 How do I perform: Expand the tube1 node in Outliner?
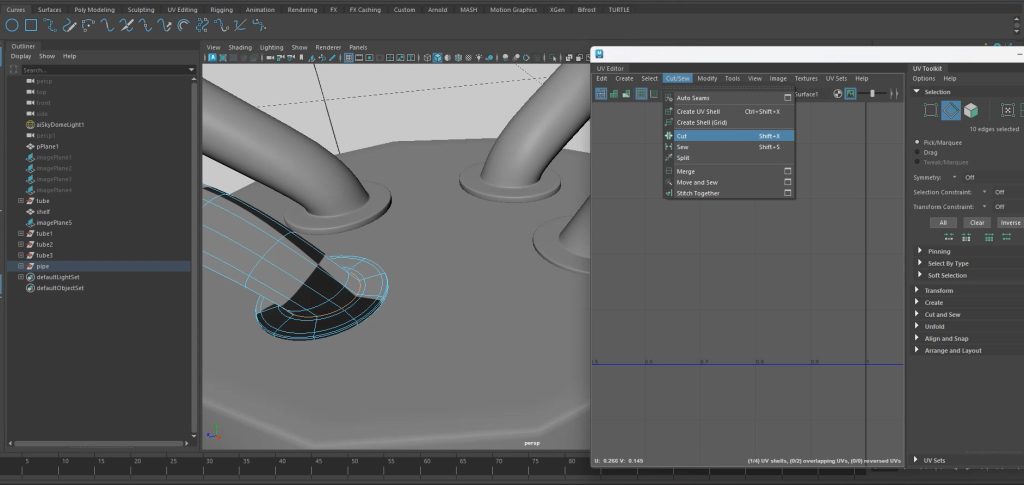tap(21, 234)
